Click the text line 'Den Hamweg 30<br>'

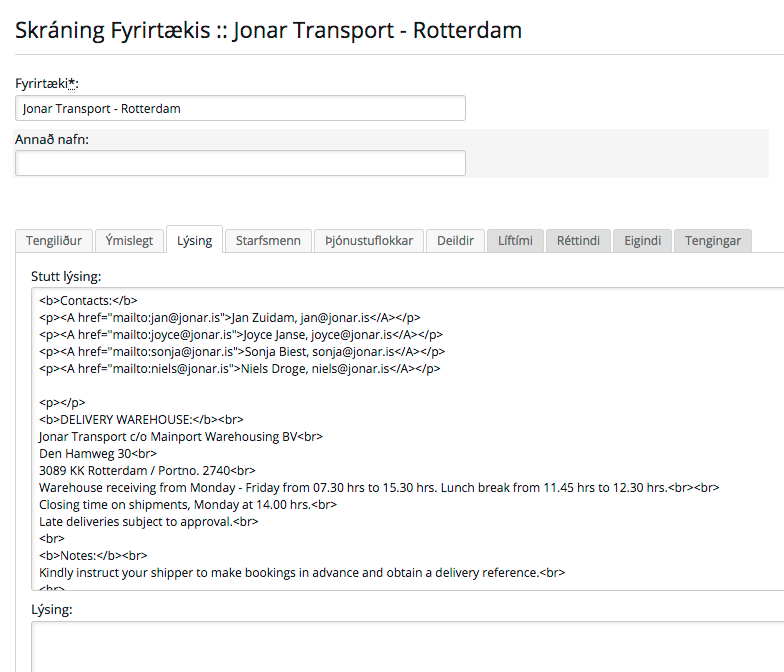(98, 454)
